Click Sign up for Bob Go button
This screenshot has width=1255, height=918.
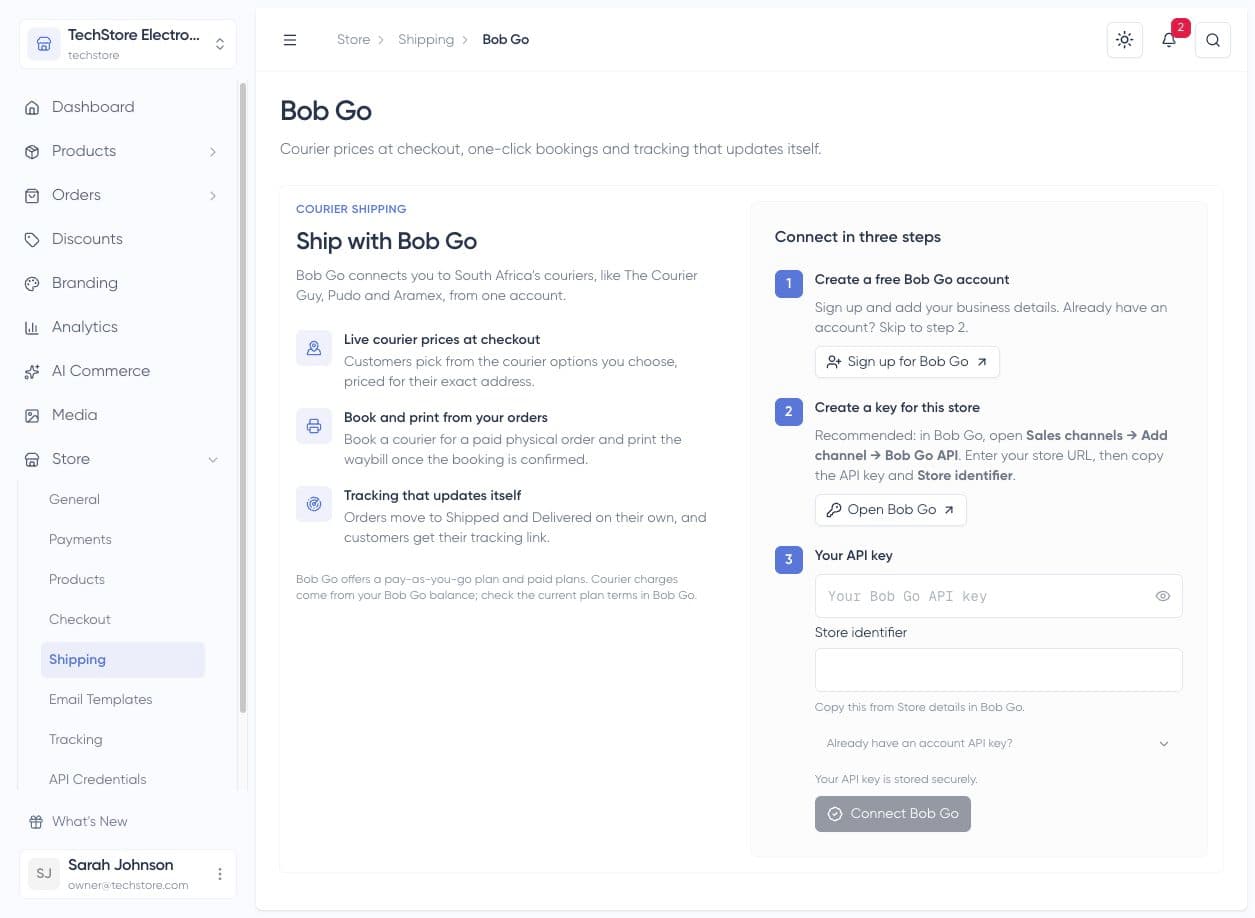click(x=907, y=362)
